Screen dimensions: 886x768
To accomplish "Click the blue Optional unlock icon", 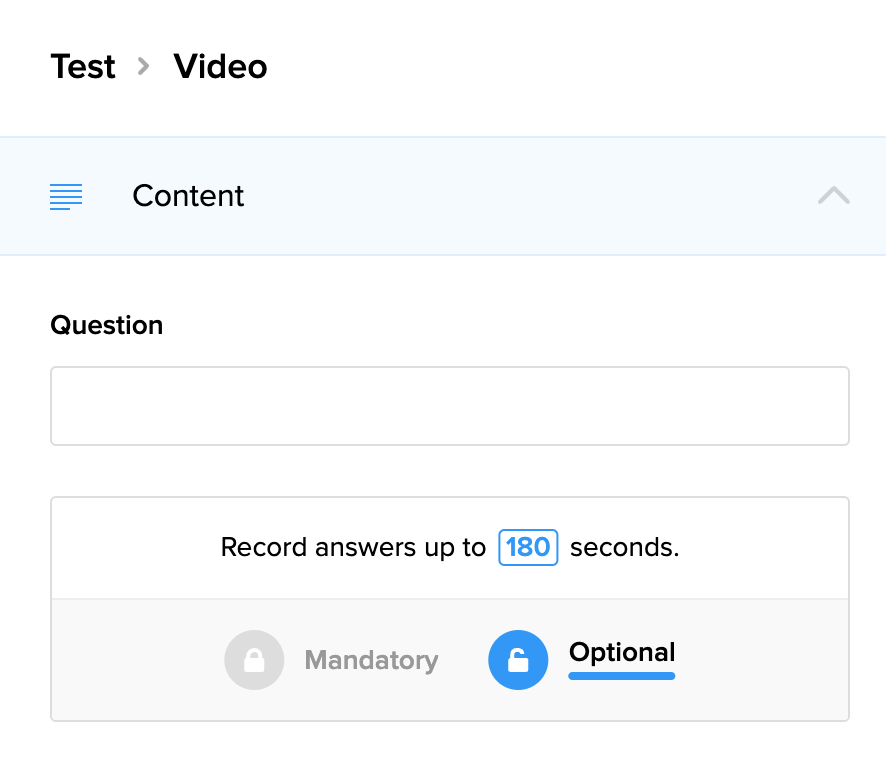I will click(518, 660).
